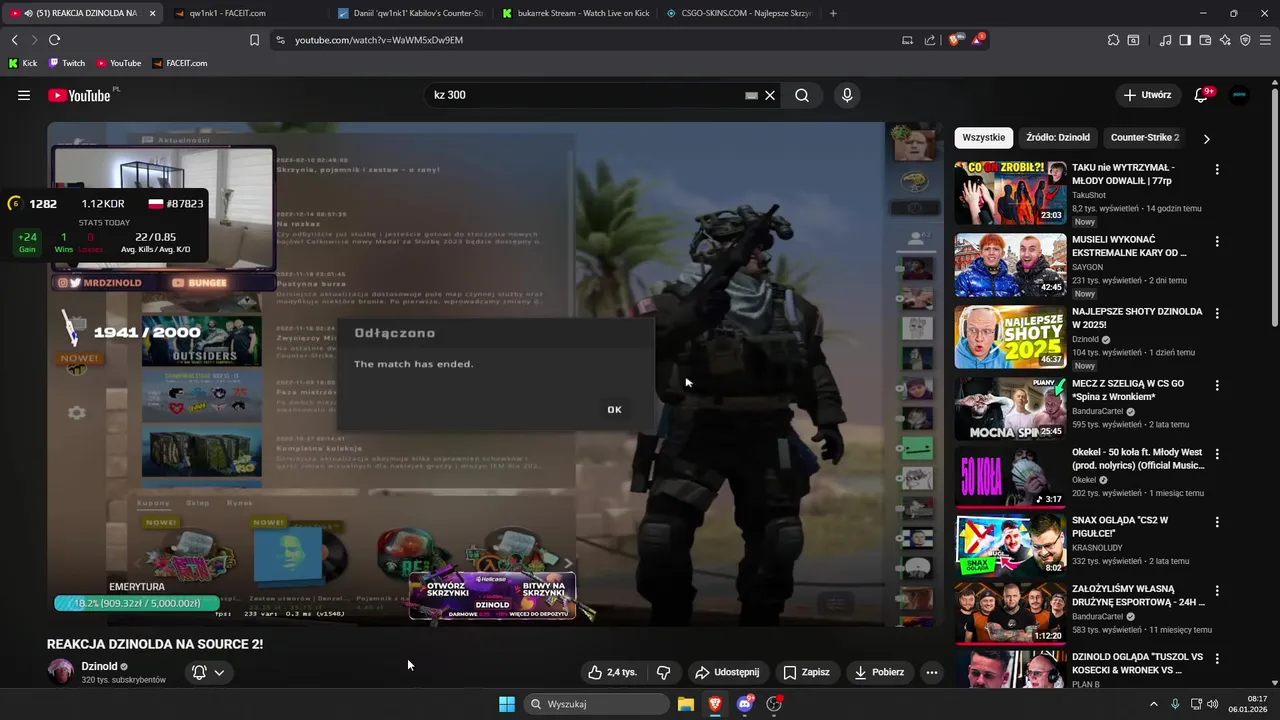Go back in browser history
Image resolution: width=1280 pixels, height=720 pixels.
pyautogui.click(x=15, y=40)
